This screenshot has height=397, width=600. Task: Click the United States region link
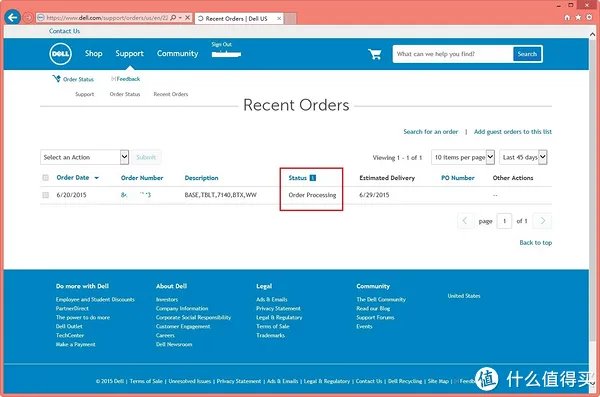[464, 296]
